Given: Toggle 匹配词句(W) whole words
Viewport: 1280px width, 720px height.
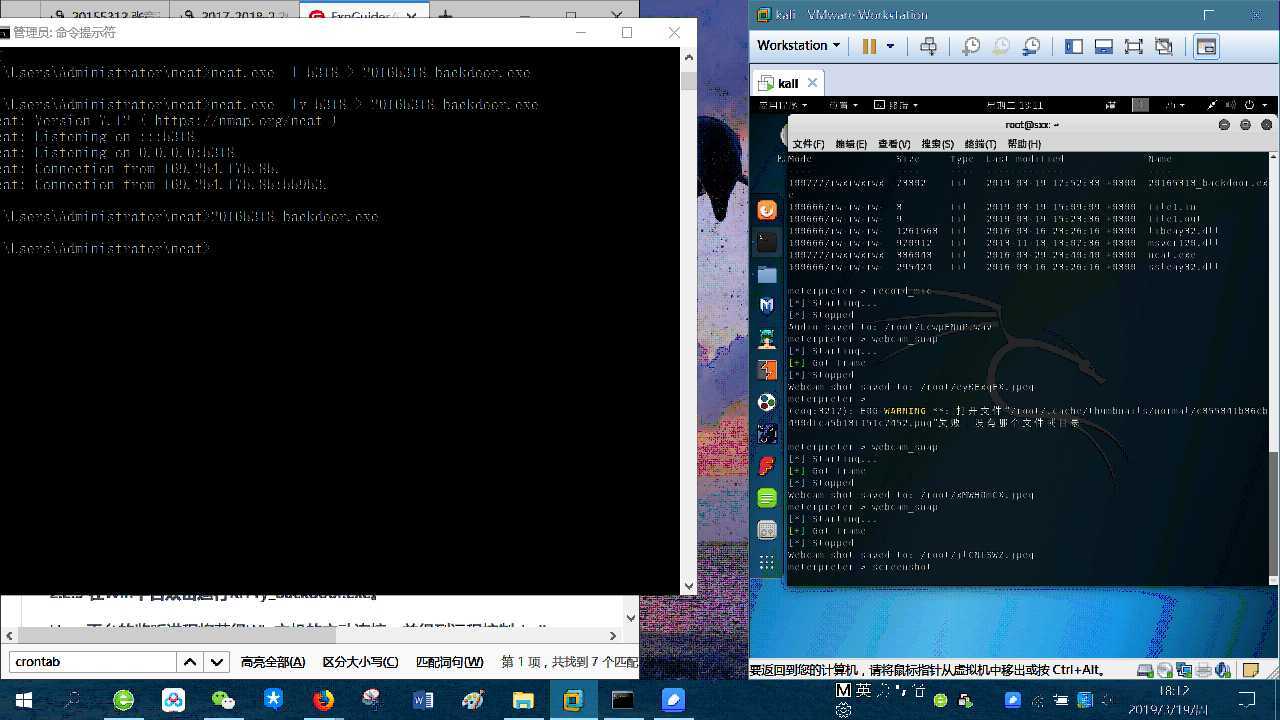Looking at the screenshot, I should tap(449, 662).
